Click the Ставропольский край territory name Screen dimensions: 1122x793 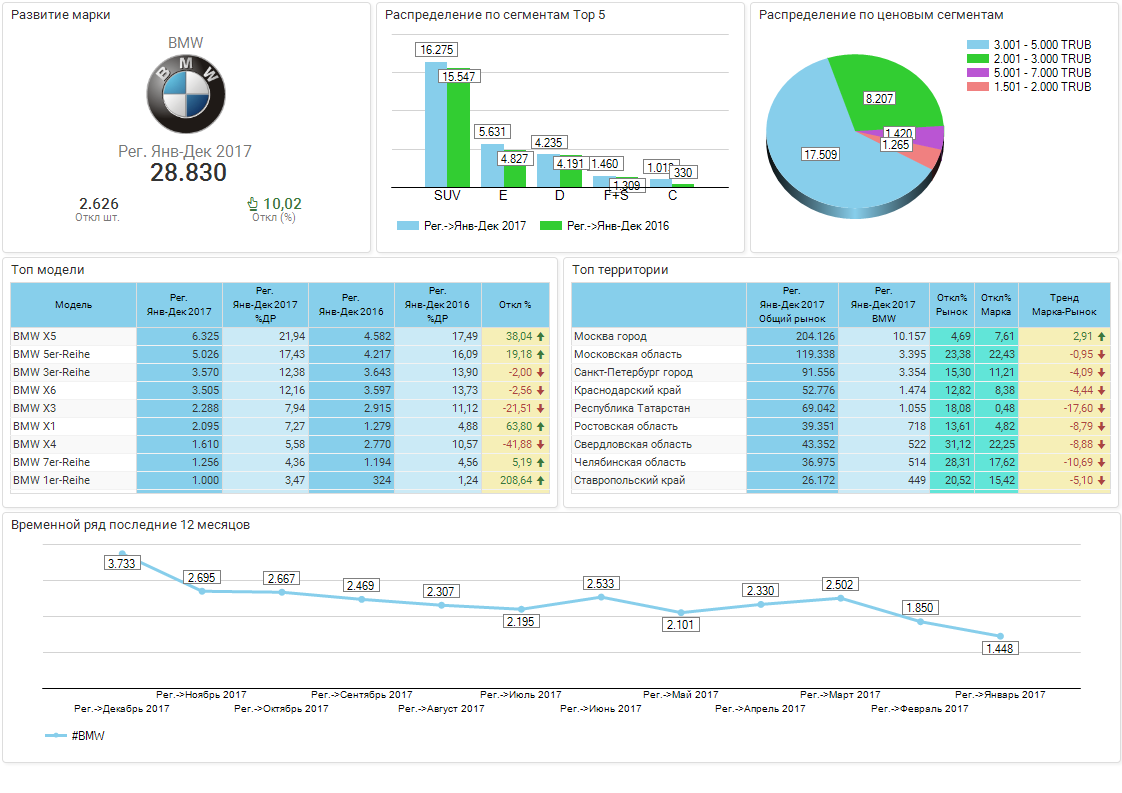(x=630, y=480)
